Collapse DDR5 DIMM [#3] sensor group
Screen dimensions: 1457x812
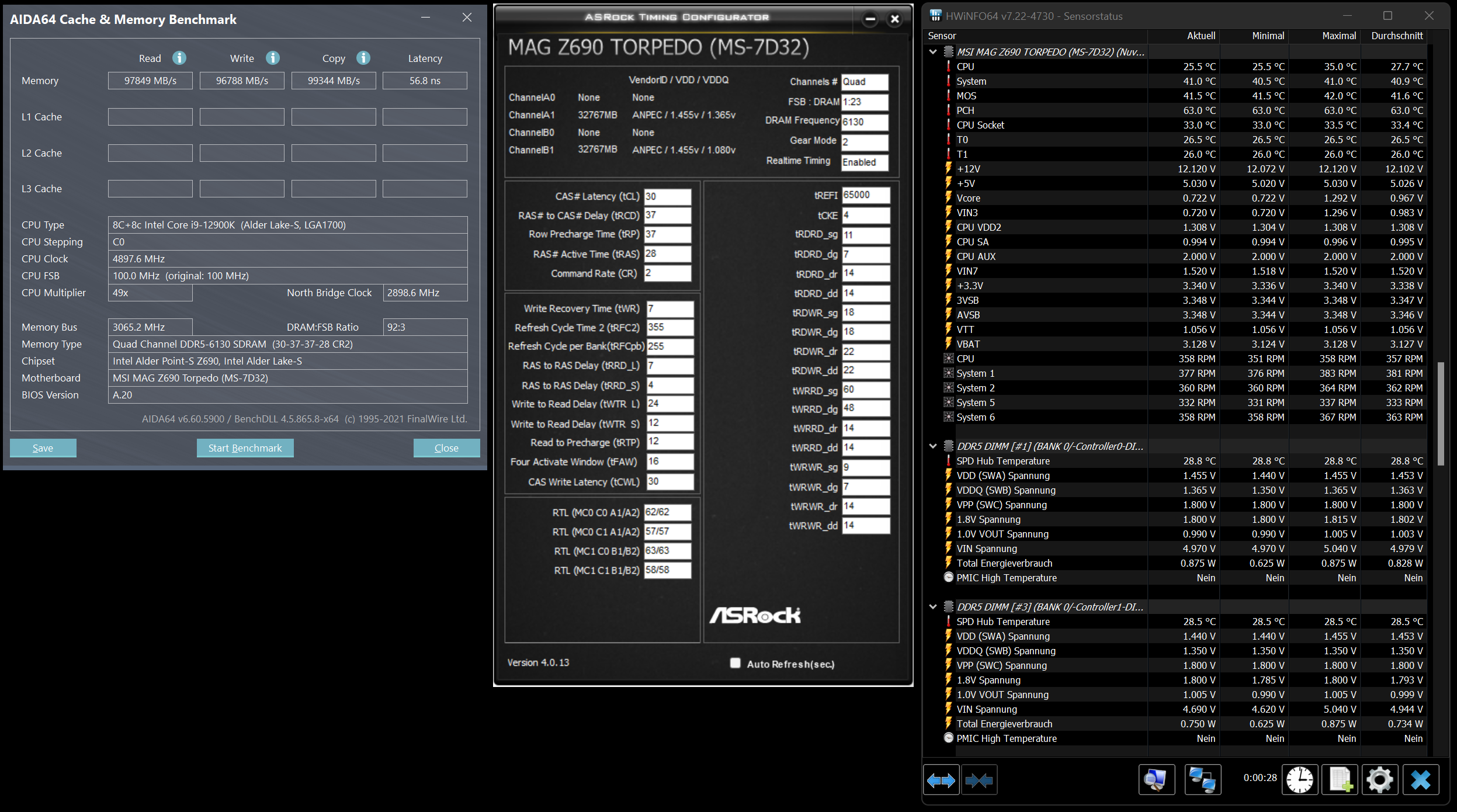(x=933, y=607)
